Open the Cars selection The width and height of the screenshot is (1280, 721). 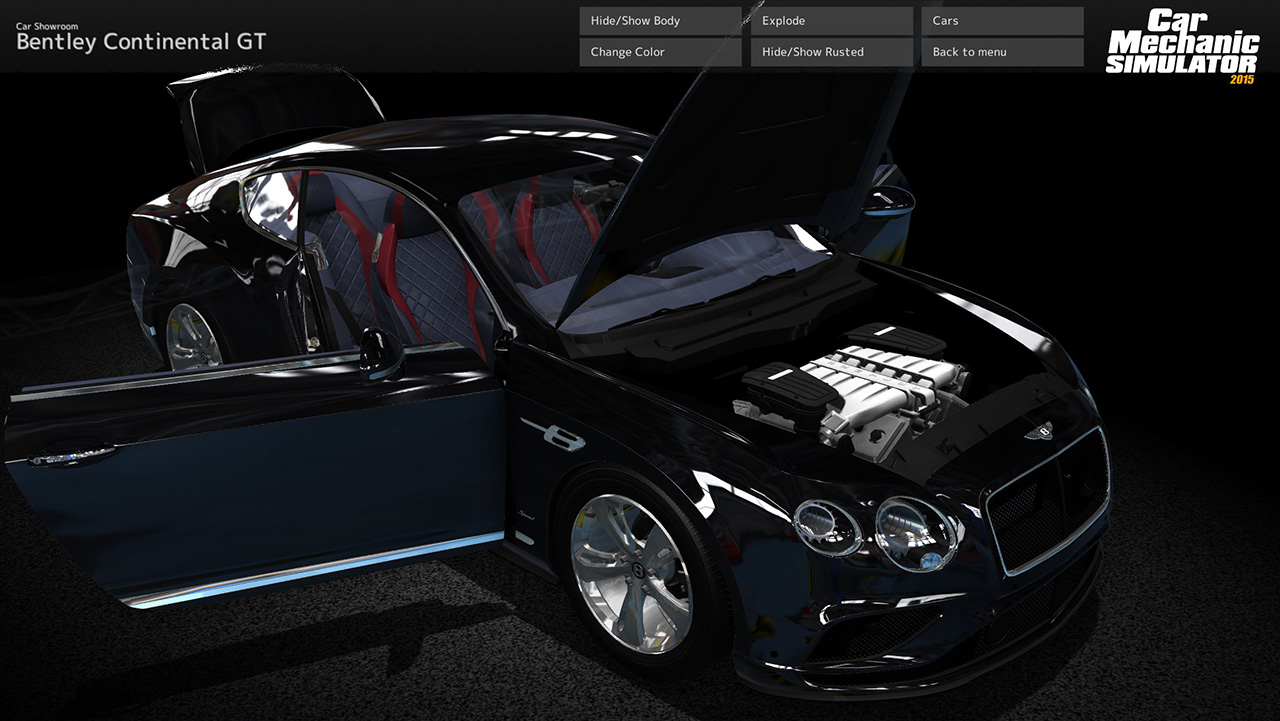tap(1002, 20)
